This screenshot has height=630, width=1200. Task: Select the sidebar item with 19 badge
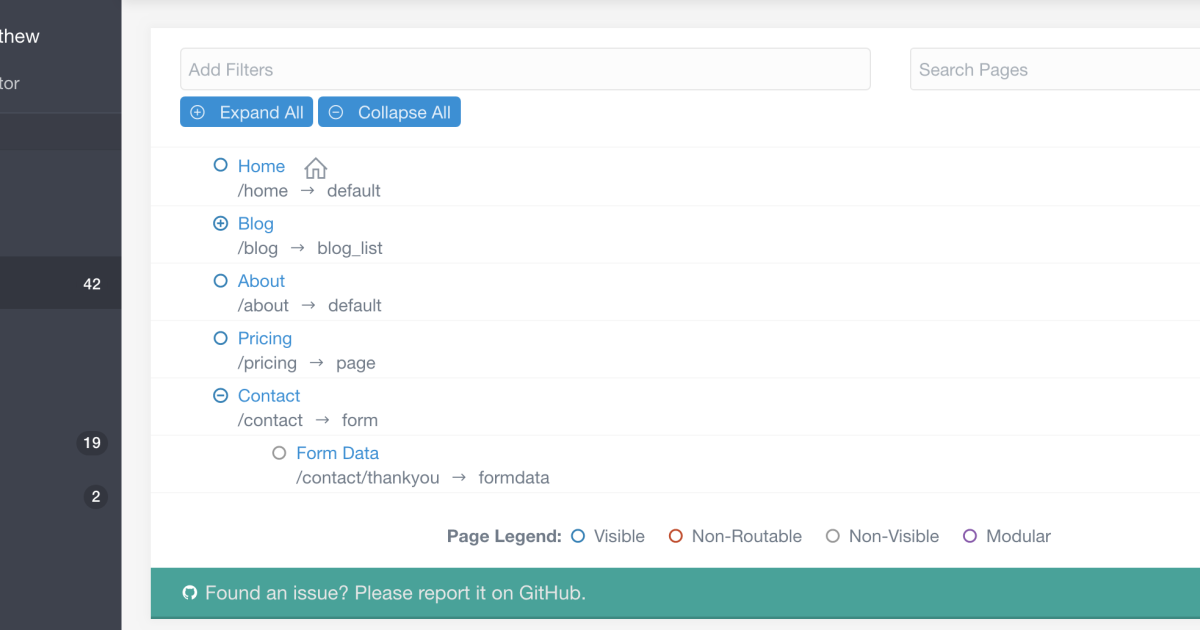[60, 442]
